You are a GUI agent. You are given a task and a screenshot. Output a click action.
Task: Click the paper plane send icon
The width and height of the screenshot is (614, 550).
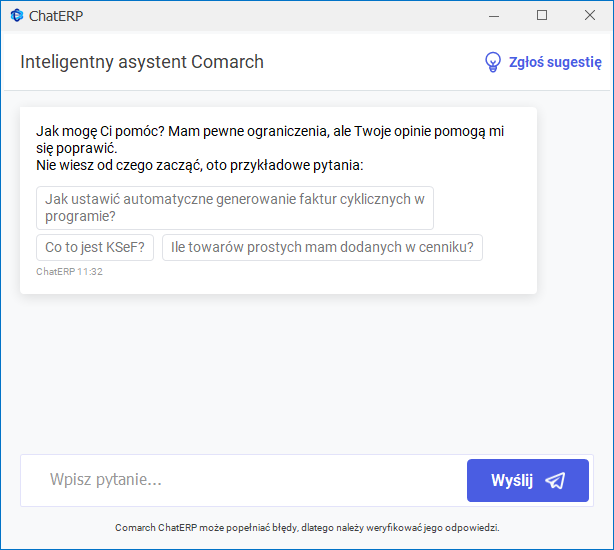pyautogui.click(x=555, y=481)
